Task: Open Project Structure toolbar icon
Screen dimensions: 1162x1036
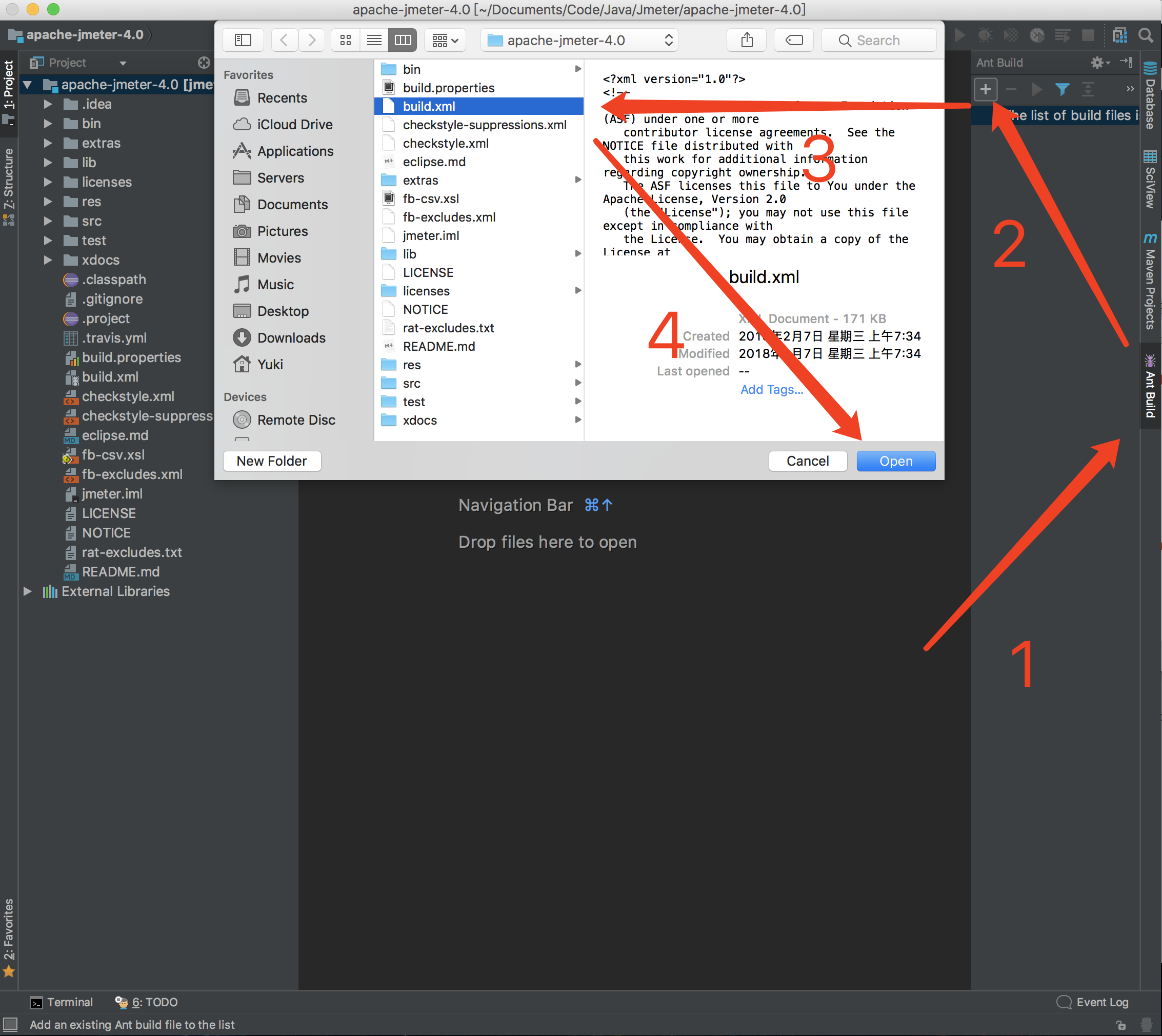Action: click(x=1119, y=35)
